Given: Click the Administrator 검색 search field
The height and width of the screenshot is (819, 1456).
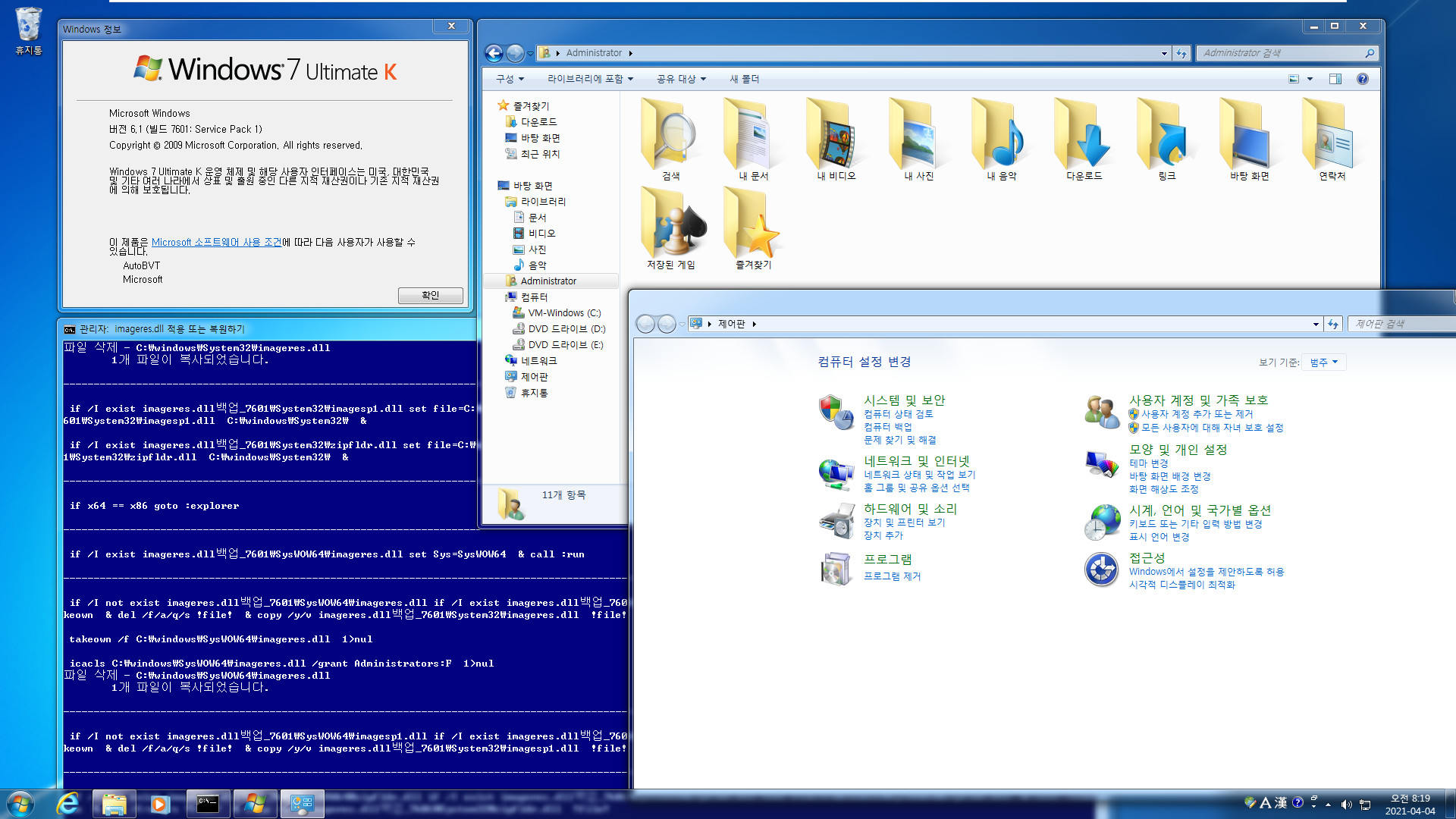Looking at the screenshot, I should [1287, 53].
